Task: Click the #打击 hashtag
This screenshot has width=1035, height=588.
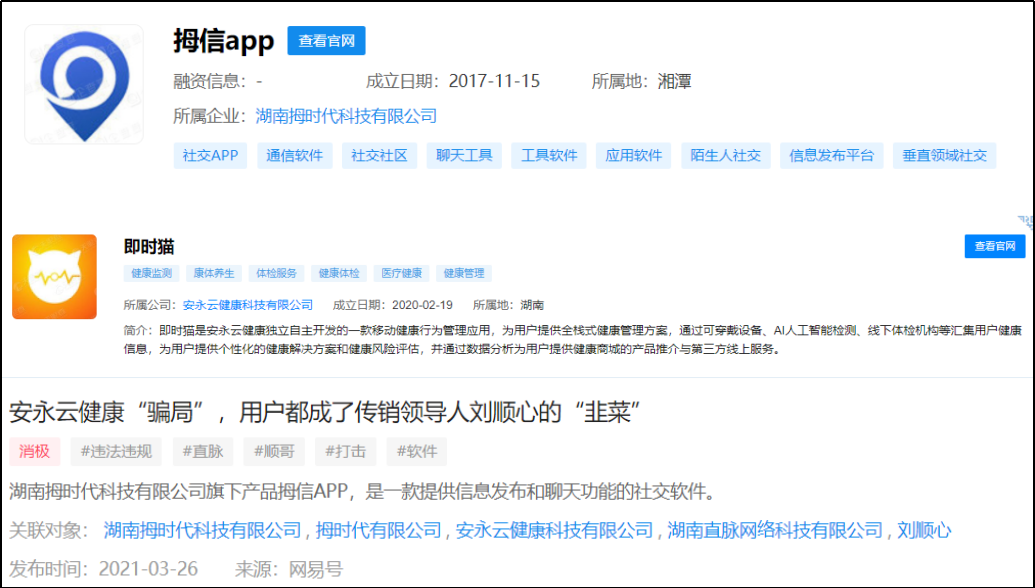Action: [345, 451]
